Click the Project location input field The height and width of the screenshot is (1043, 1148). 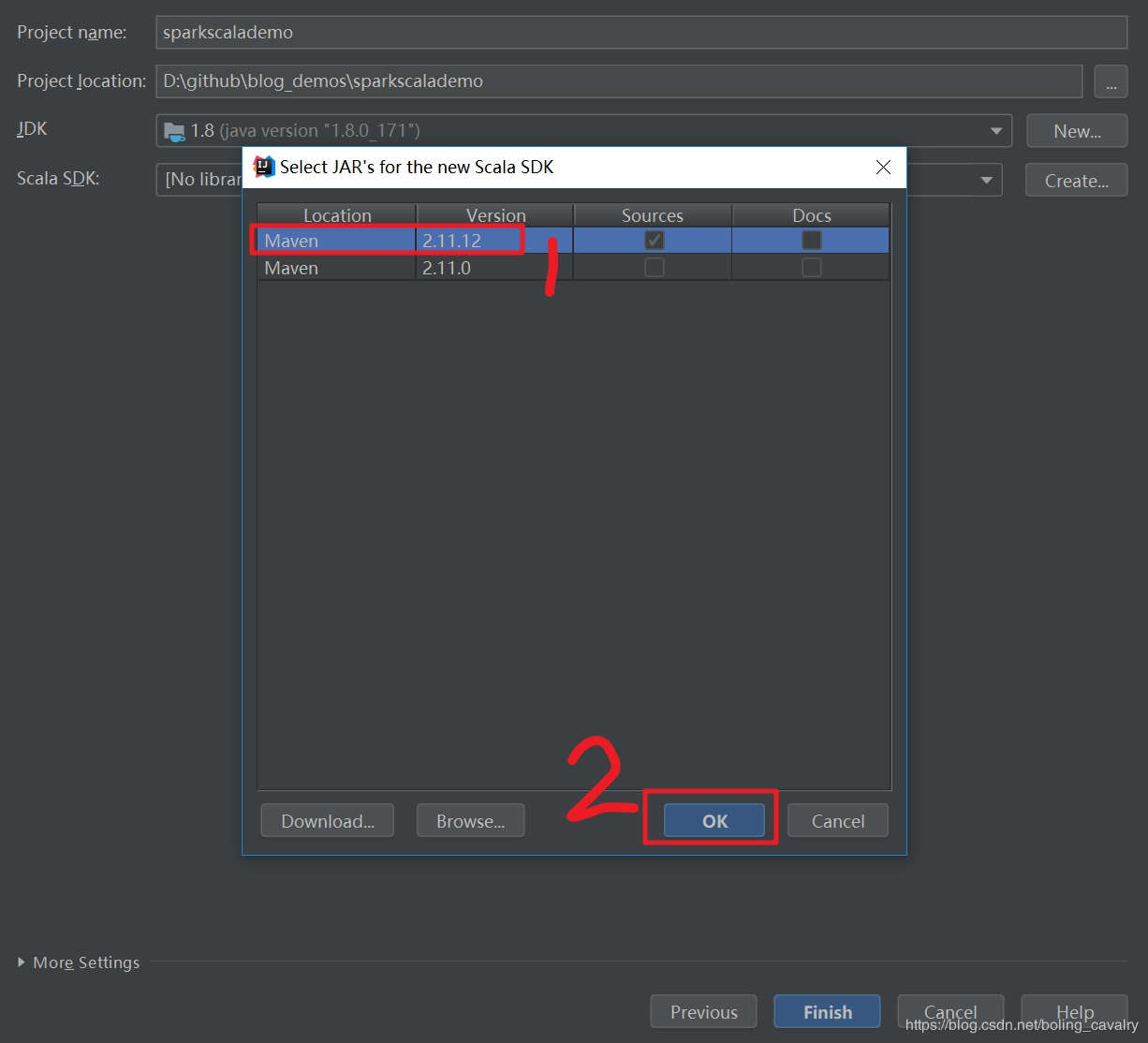pos(619,81)
